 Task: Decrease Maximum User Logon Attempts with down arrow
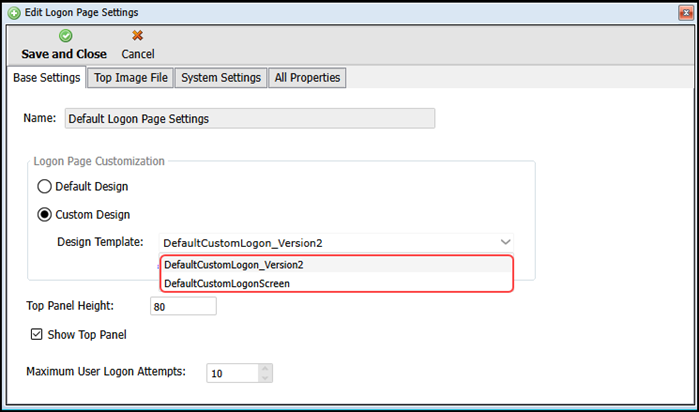(264, 377)
